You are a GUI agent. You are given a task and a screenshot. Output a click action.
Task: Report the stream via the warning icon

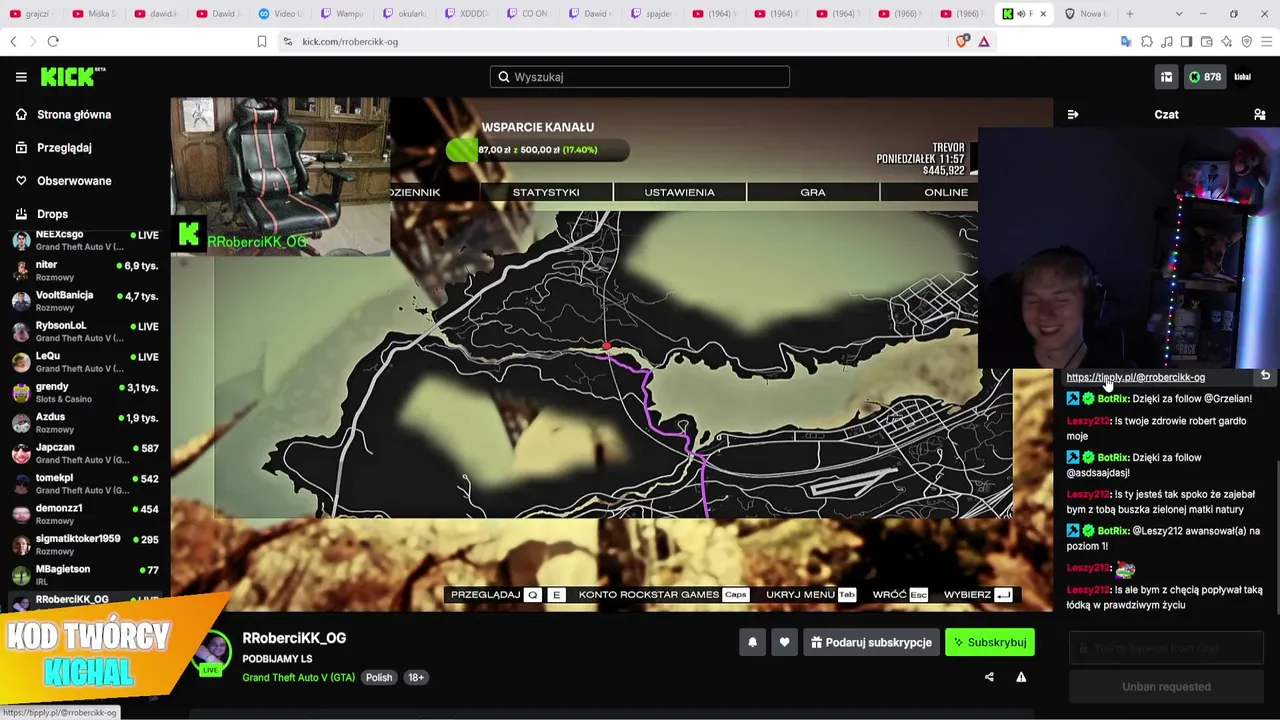[x=1021, y=677]
